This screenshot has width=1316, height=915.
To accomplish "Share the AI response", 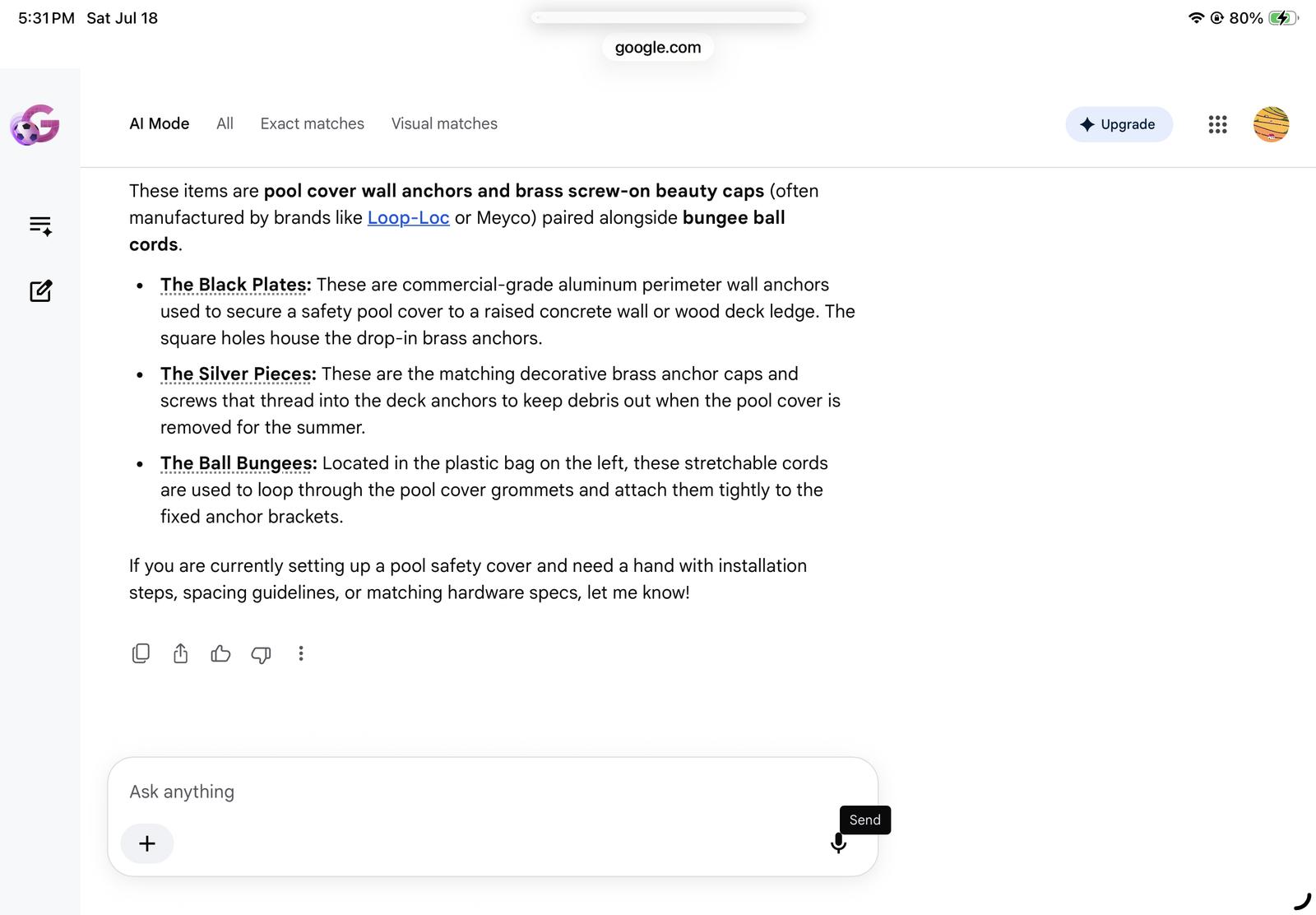I will (181, 653).
